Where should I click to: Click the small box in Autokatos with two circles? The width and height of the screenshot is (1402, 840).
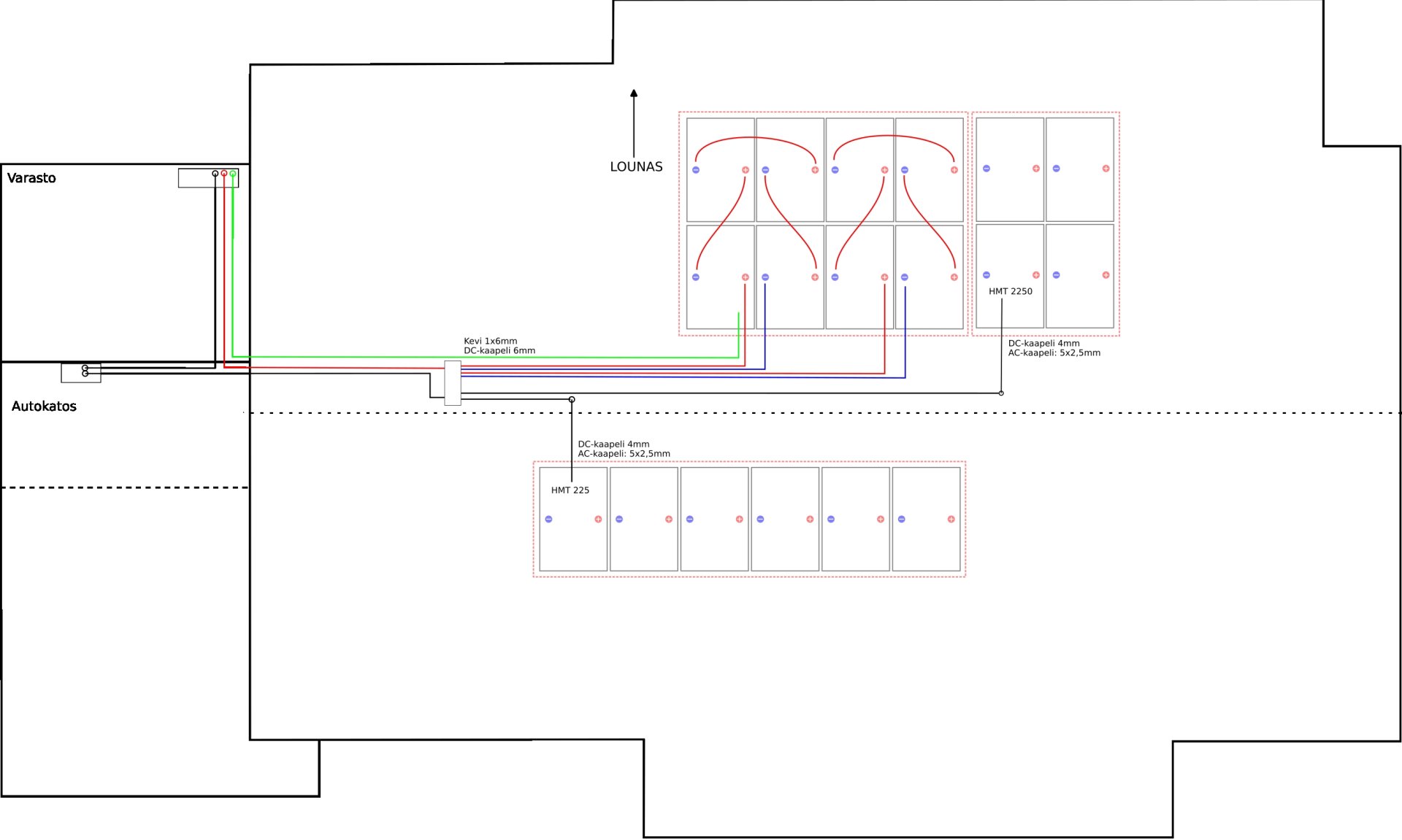coord(81,372)
